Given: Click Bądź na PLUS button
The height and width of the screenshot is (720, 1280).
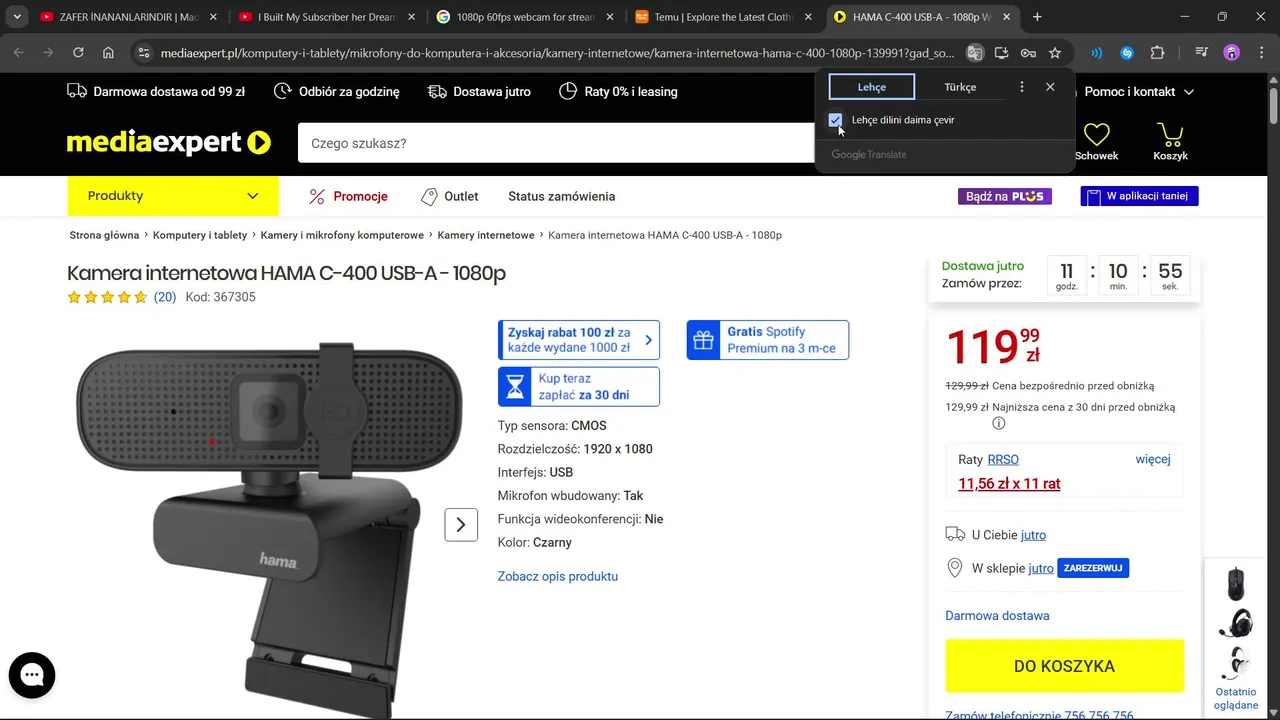Looking at the screenshot, I should (x=1005, y=196).
